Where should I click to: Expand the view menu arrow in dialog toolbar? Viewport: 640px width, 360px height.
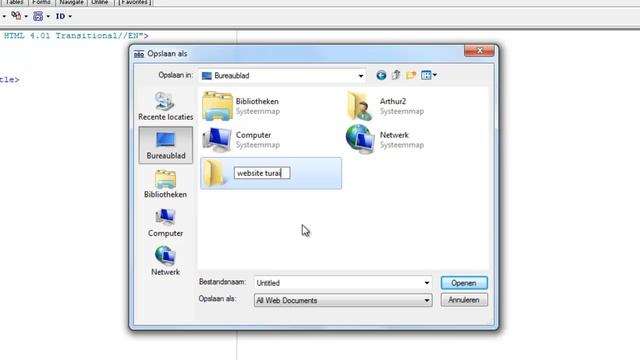pyautogui.click(x=435, y=75)
